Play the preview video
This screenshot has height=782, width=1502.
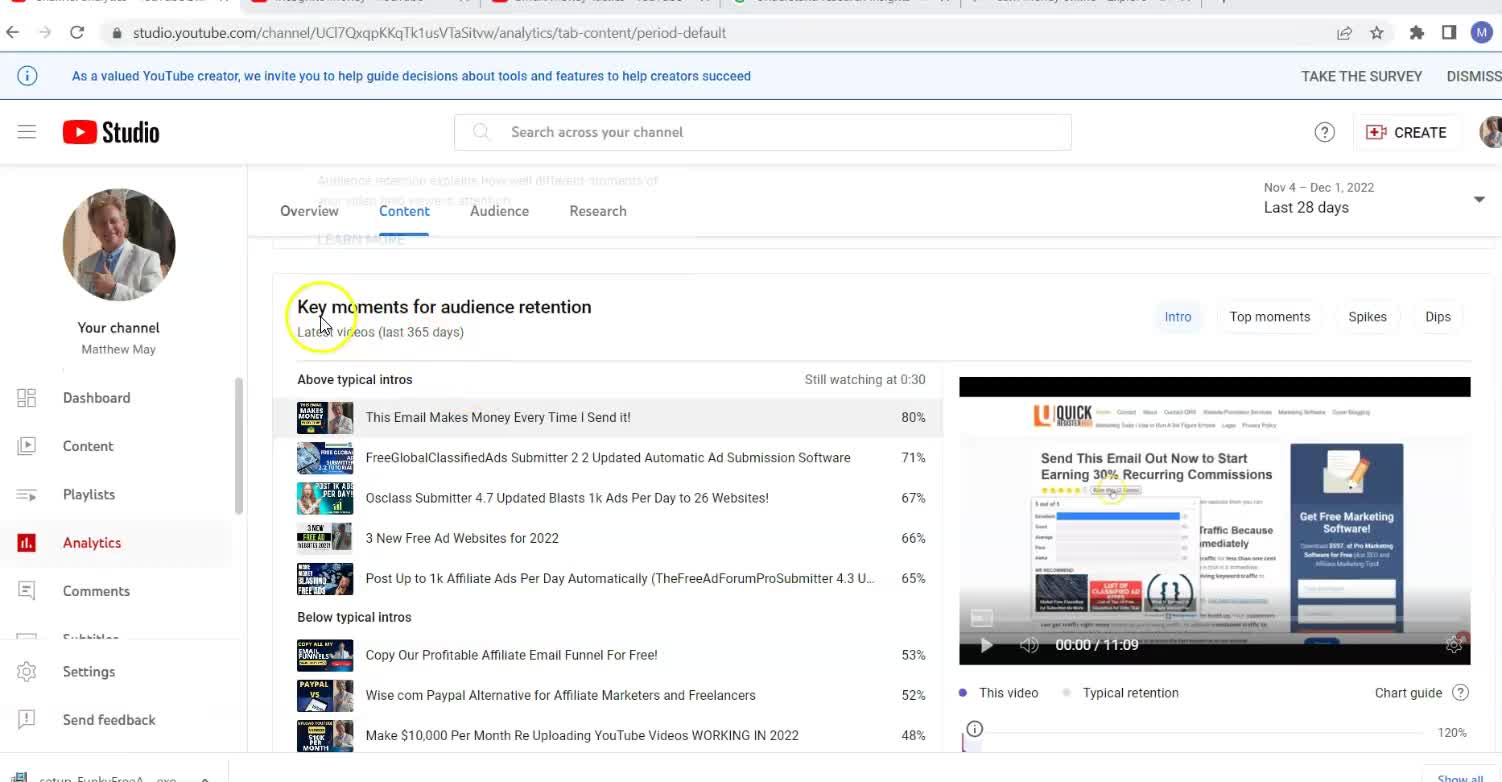[x=986, y=645]
